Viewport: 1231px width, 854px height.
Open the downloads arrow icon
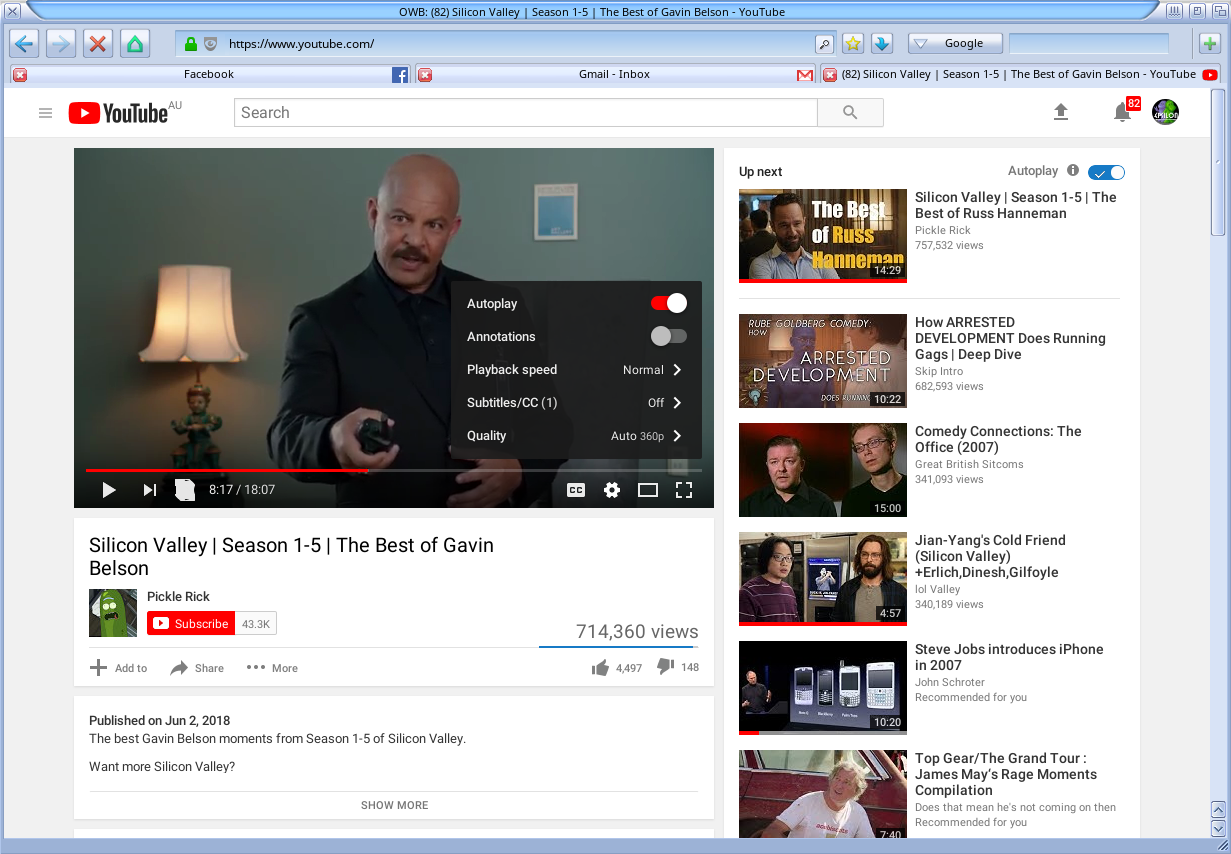pos(881,44)
